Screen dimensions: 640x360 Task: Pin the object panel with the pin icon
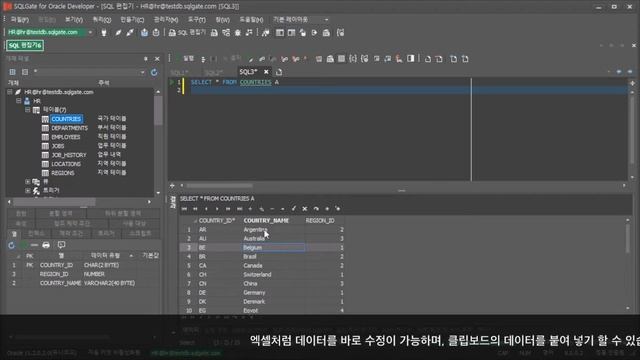(146, 59)
